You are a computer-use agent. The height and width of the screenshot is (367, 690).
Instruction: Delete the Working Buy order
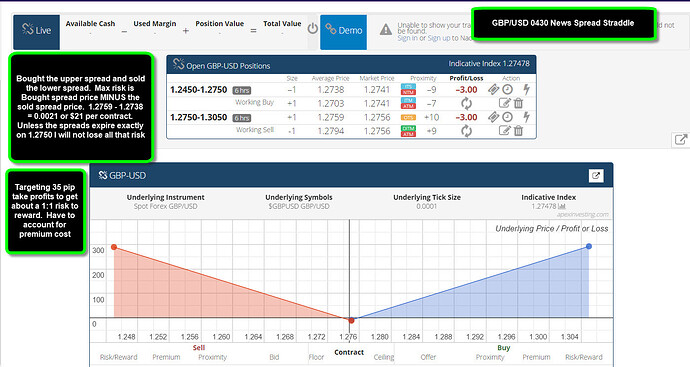(x=518, y=103)
